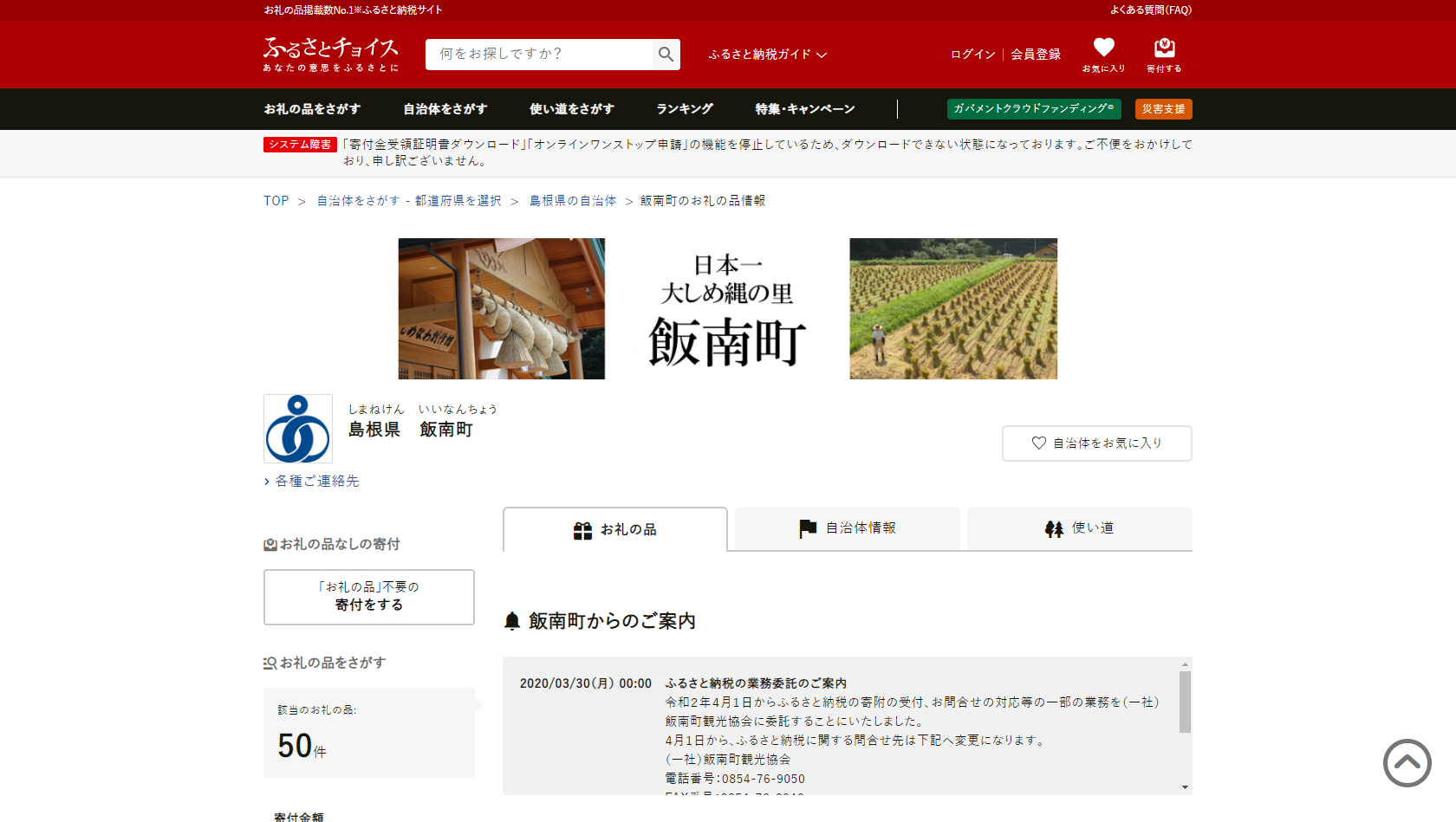Click 自治体をさがす - 都道府県を選択 breadcrumb
This screenshot has height=822, width=1456.
[x=408, y=200]
